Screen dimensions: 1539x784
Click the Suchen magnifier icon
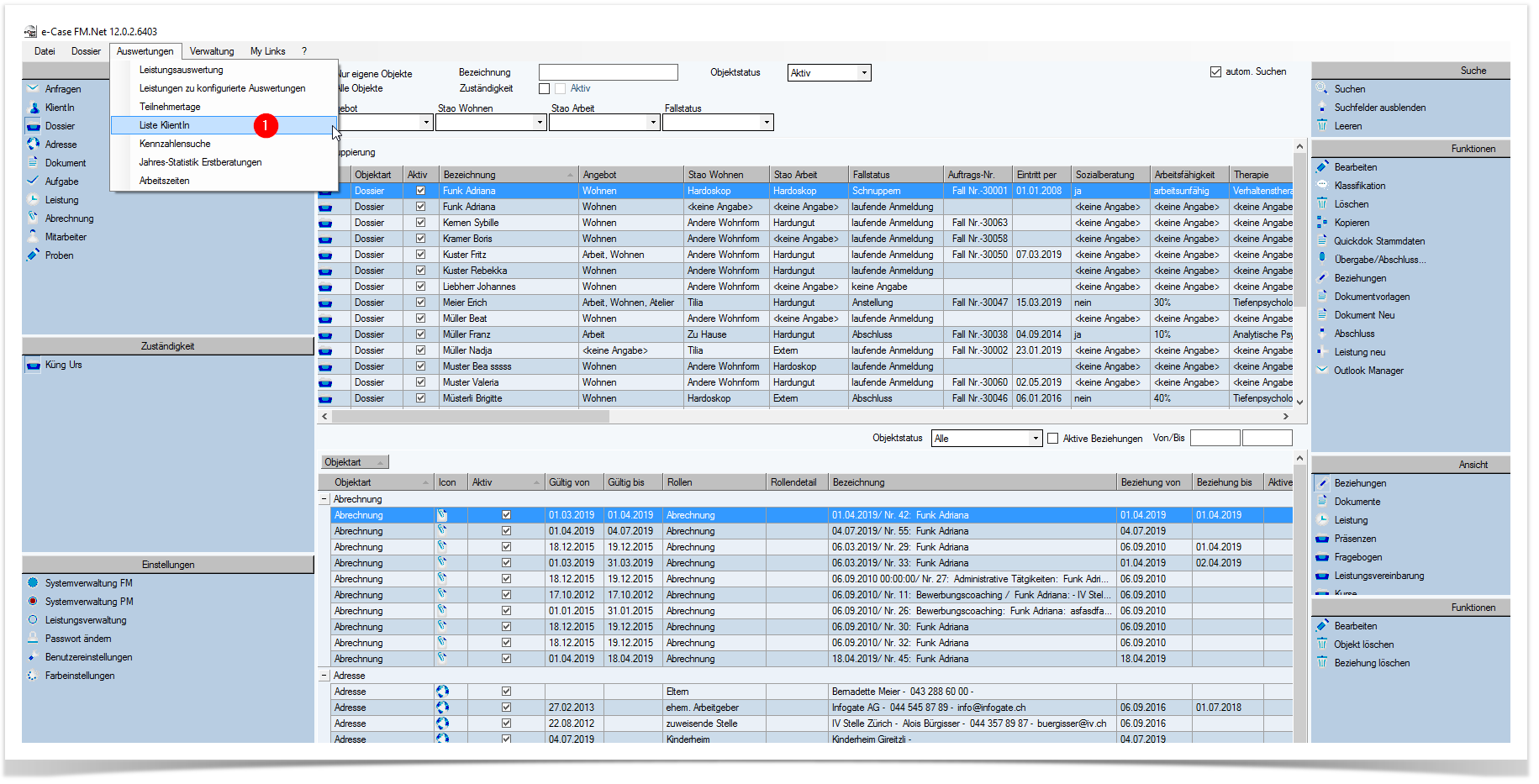pyautogui.click(x=1322, y=88)
